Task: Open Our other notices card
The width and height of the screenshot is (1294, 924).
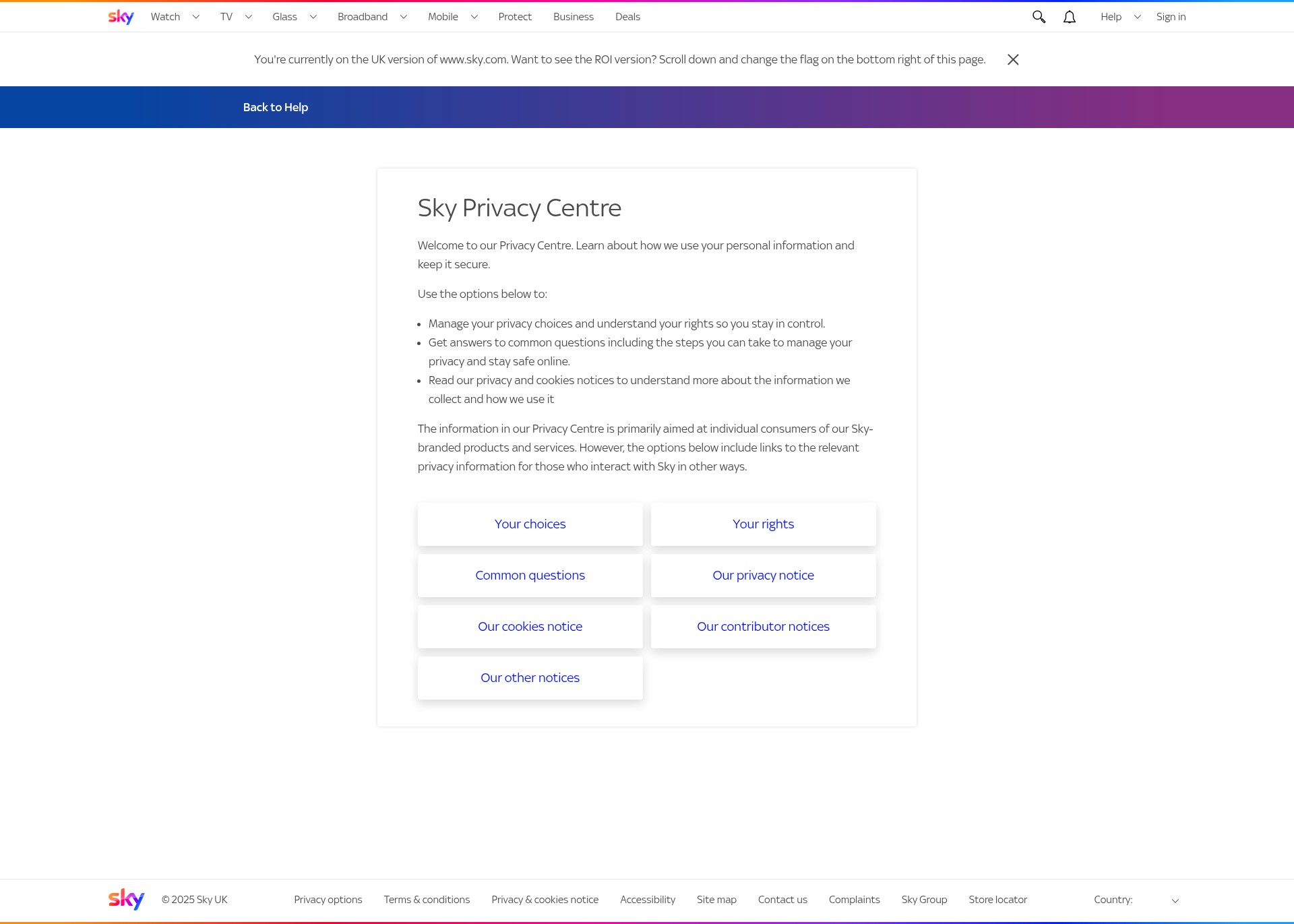Action: pos(530,678)
